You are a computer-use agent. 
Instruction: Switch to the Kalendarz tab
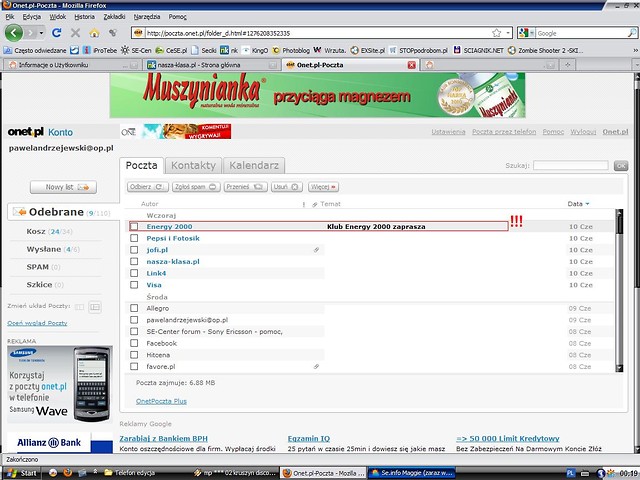coord(254,166)
